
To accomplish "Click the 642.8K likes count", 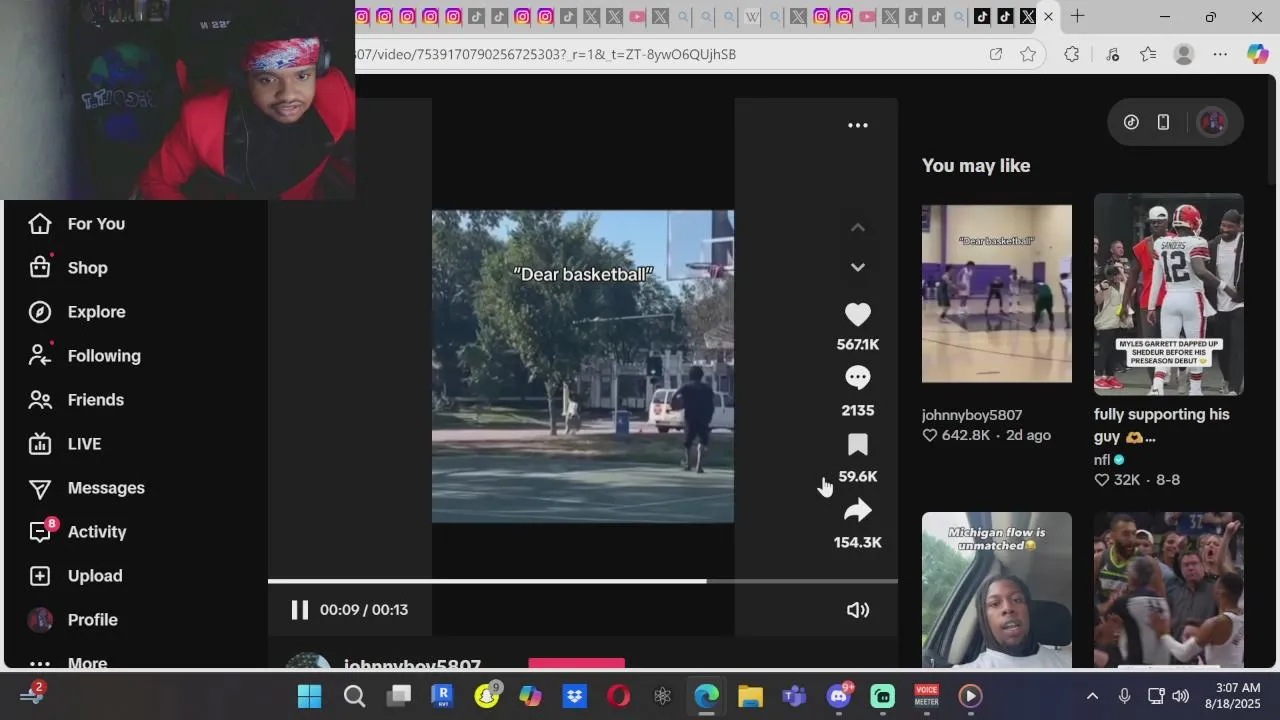I will pos(957,436).
